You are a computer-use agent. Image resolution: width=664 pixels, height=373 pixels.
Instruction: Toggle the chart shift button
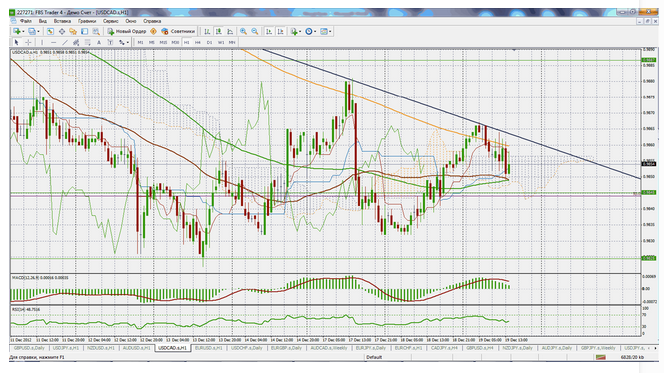pos(280,31)
